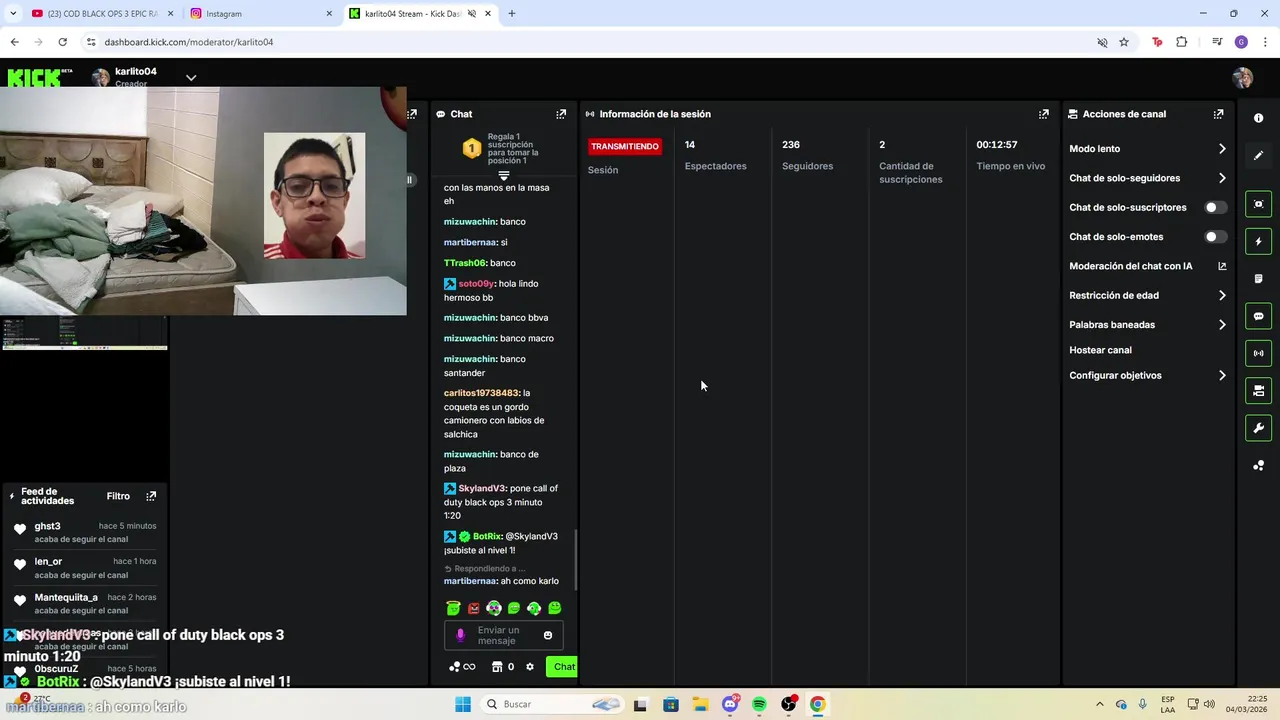Click mizuwachin username on banco macro message
This screenshot has height=720, width=1280.
[x=470, y=339]
